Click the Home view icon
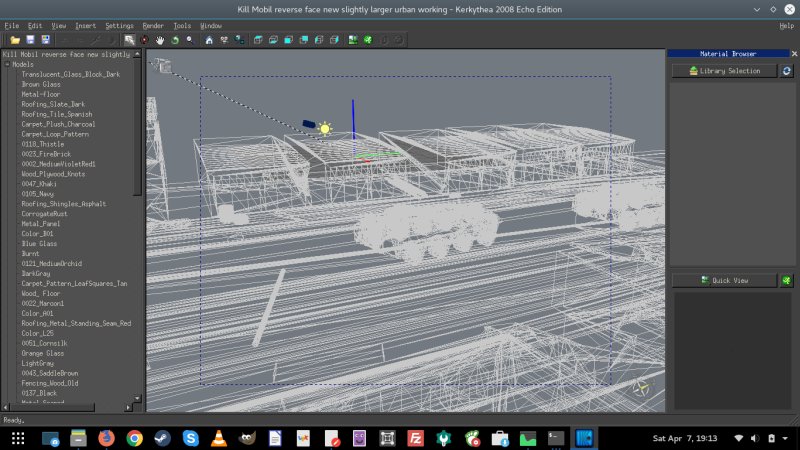 208,40
